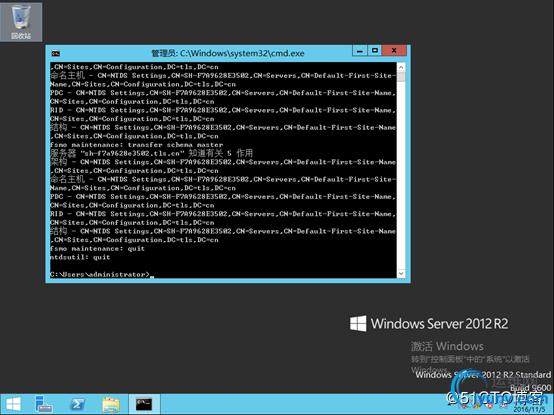Click the taskbar clock date 2016/11/5
This screenshot has width=554, height=415.
click(x=529, y=409)
